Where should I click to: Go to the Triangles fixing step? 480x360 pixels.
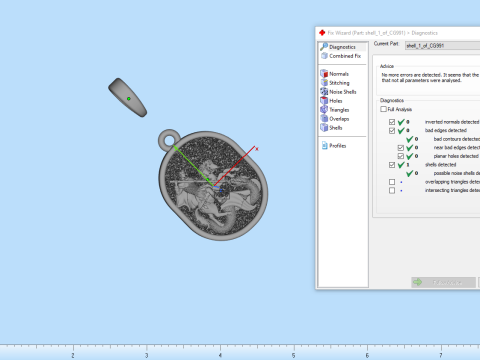click(335, 110)
